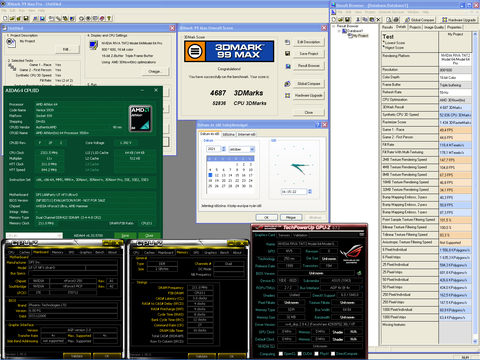Open the CPU #1 selector dropdown in AIDA64 CPUID
The image size is (480, 360).
click(34, 235)
